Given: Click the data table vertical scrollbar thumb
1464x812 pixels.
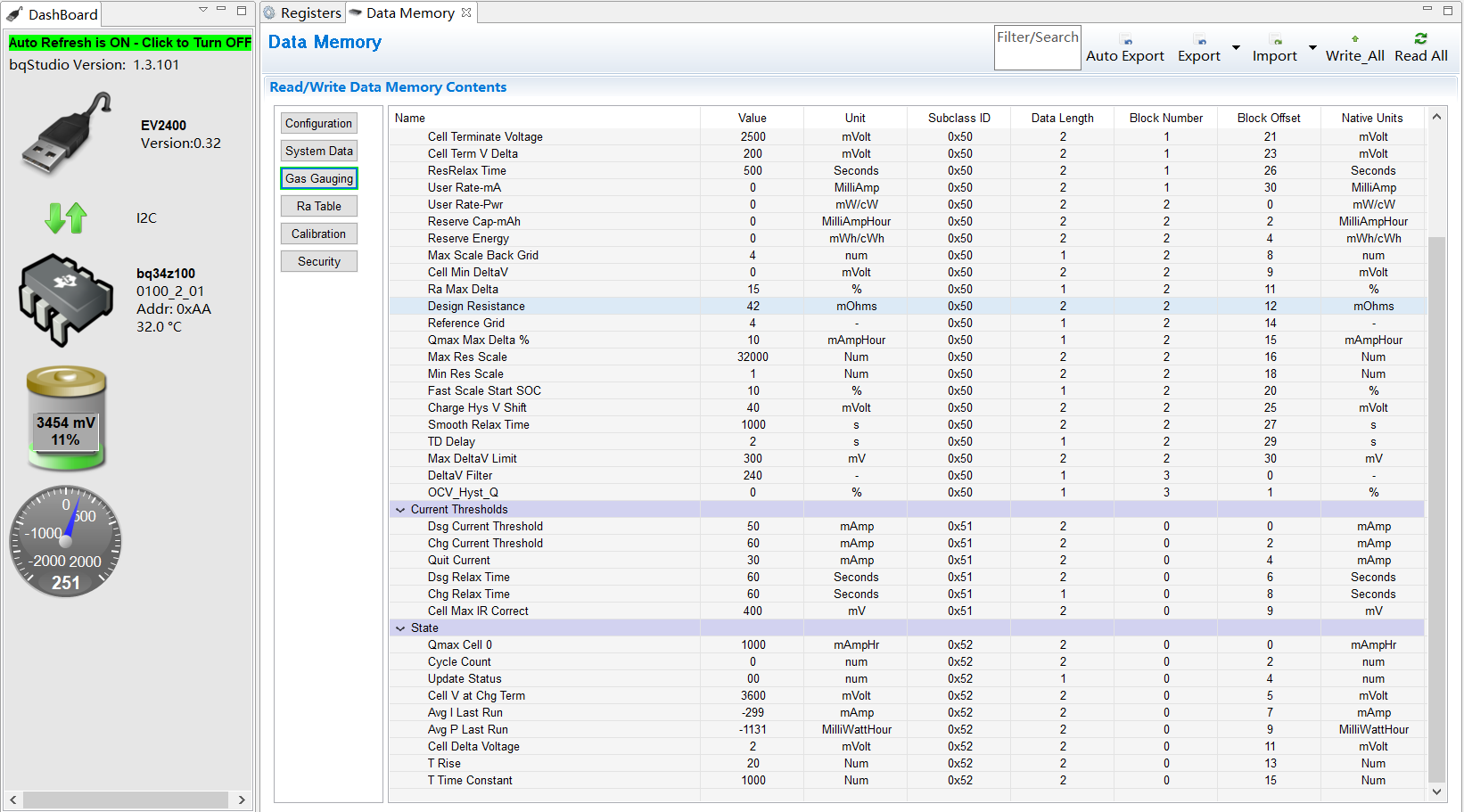Looking at the screenshot, I should (1436, 508).
